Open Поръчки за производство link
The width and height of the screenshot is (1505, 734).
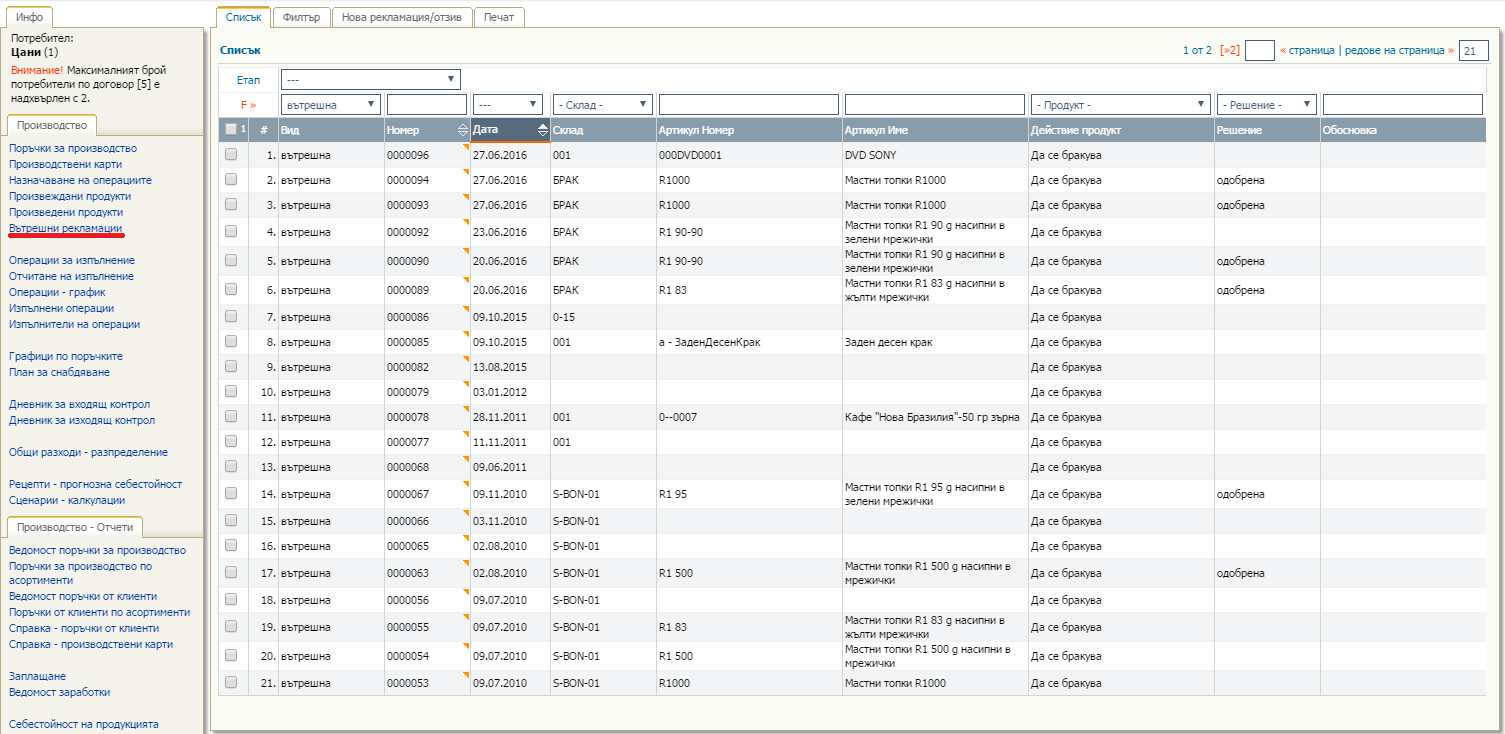[x=73, y=148]
